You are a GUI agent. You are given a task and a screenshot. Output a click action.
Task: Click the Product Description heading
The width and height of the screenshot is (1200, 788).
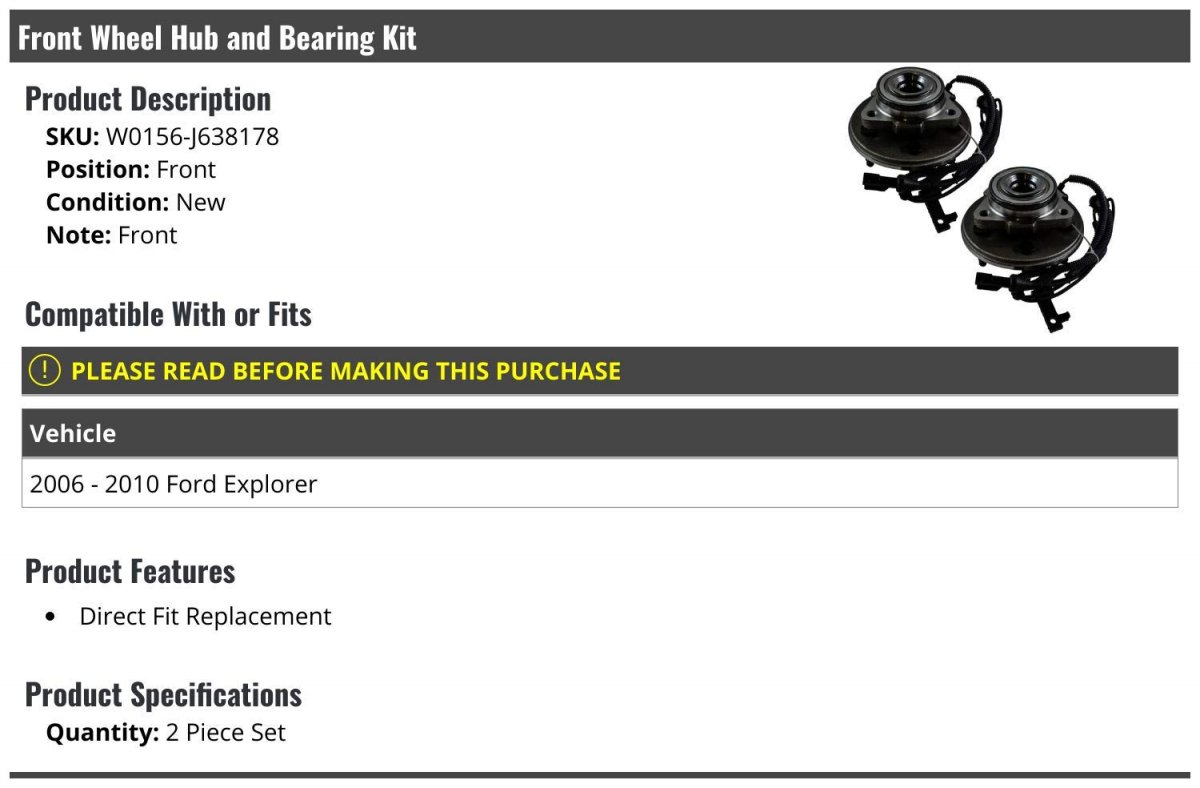coord(148,99)
